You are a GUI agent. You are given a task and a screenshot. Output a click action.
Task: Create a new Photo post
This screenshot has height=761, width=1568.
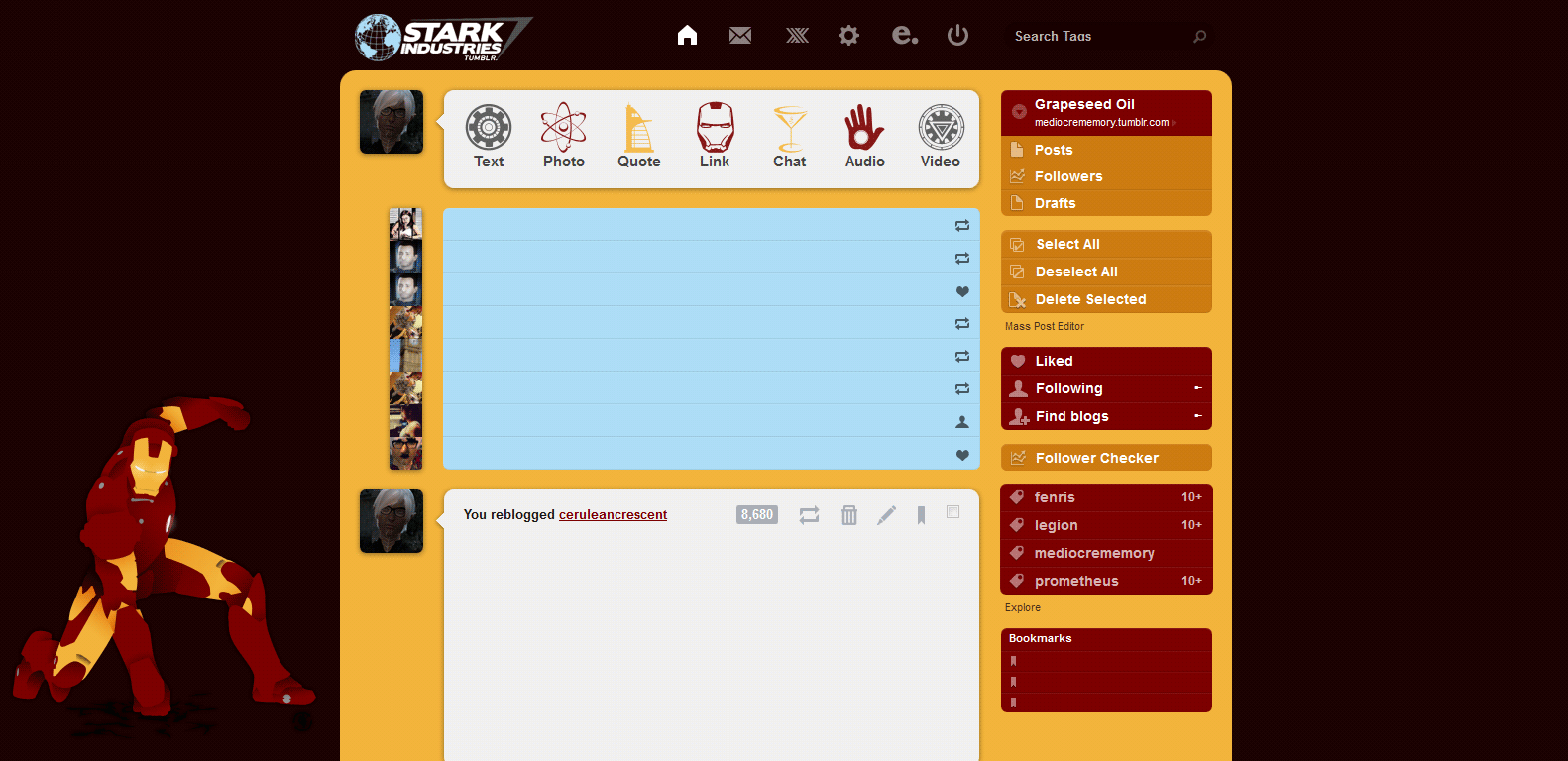564,137
